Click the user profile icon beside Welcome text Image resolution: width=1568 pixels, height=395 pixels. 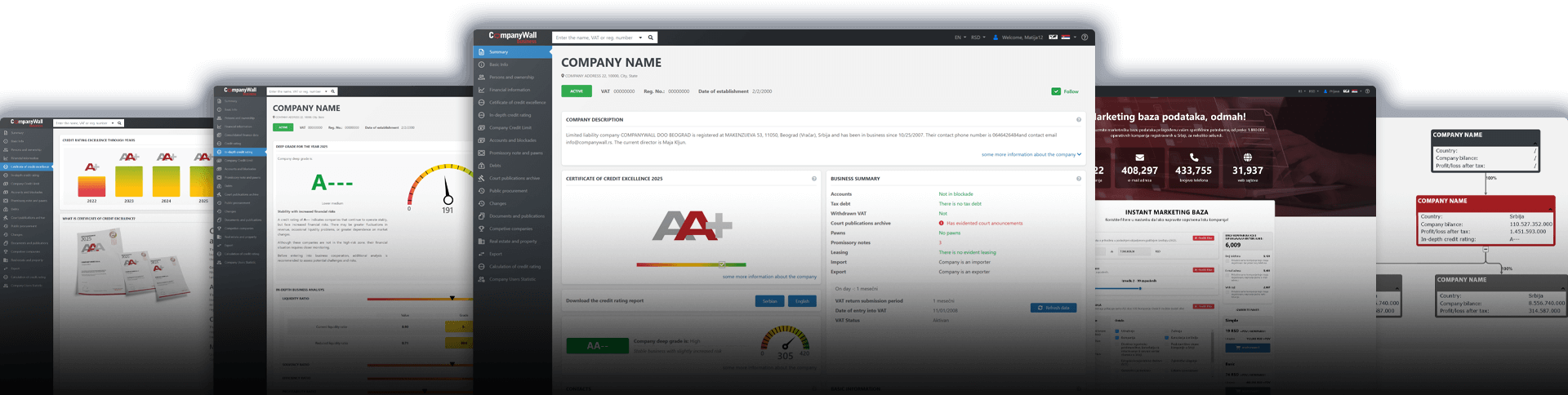996,38
